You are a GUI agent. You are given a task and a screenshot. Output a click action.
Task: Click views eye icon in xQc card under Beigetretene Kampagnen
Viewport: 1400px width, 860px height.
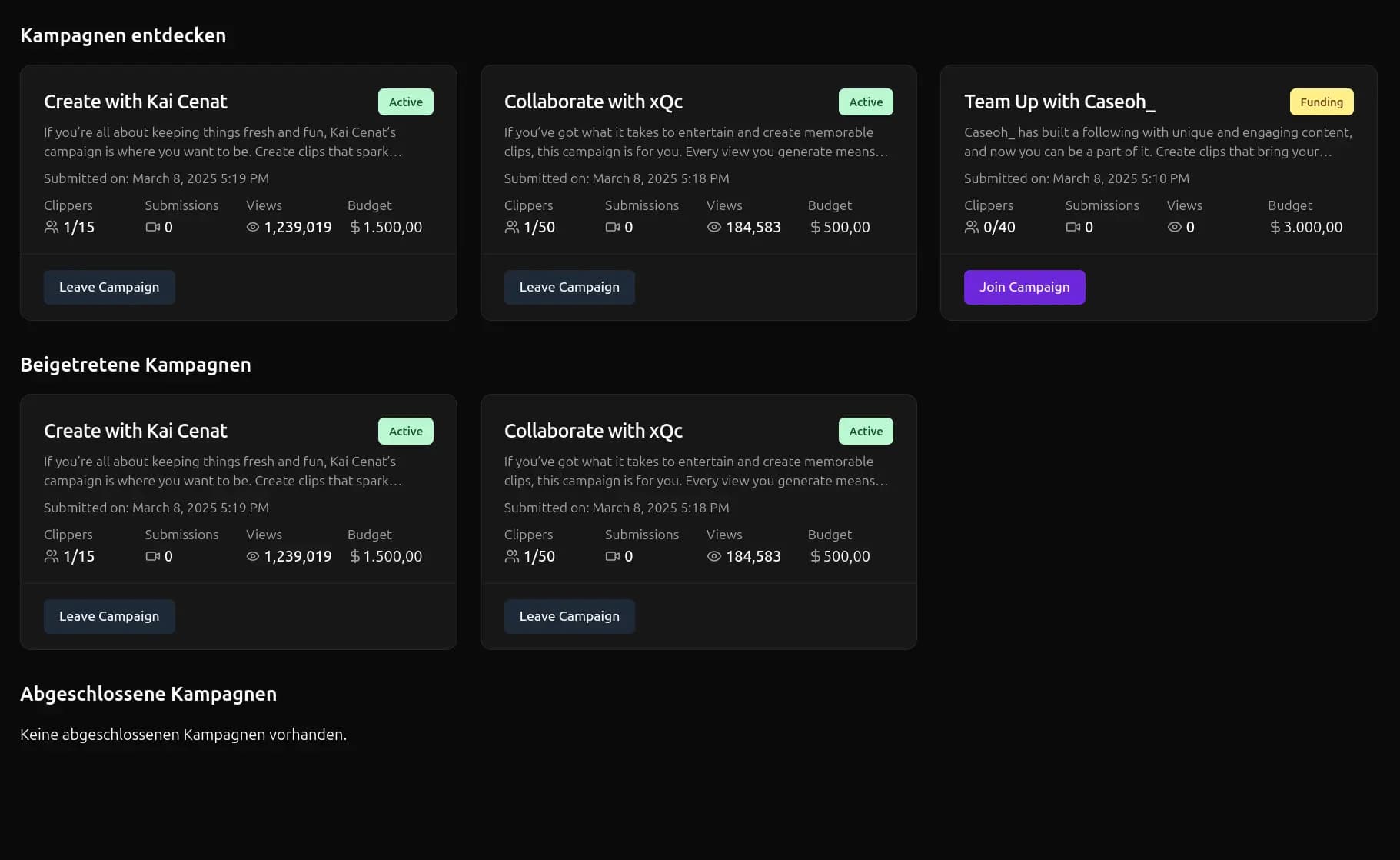713,556
